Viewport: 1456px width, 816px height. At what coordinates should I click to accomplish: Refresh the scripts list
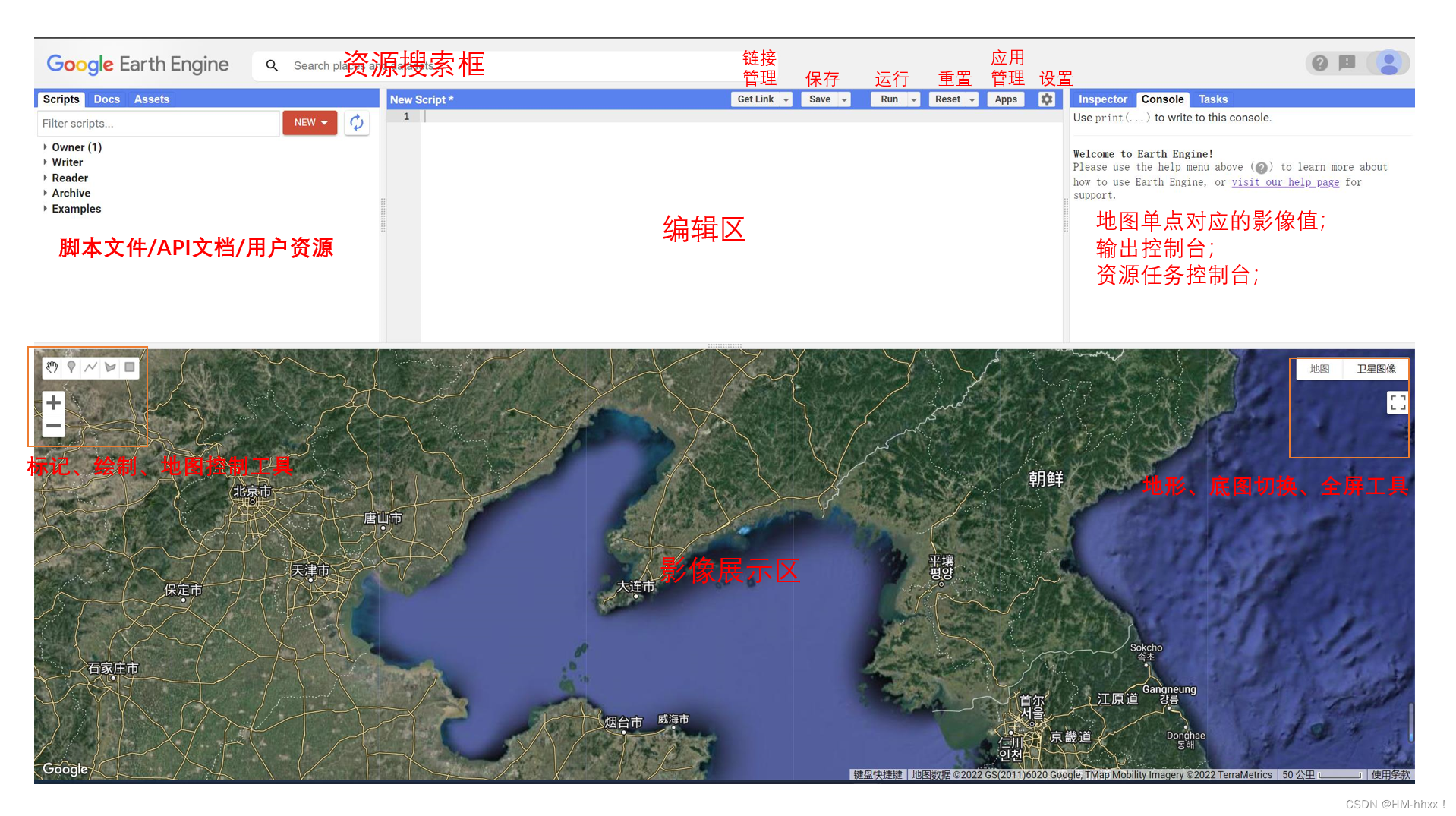[x=357, y=122]
